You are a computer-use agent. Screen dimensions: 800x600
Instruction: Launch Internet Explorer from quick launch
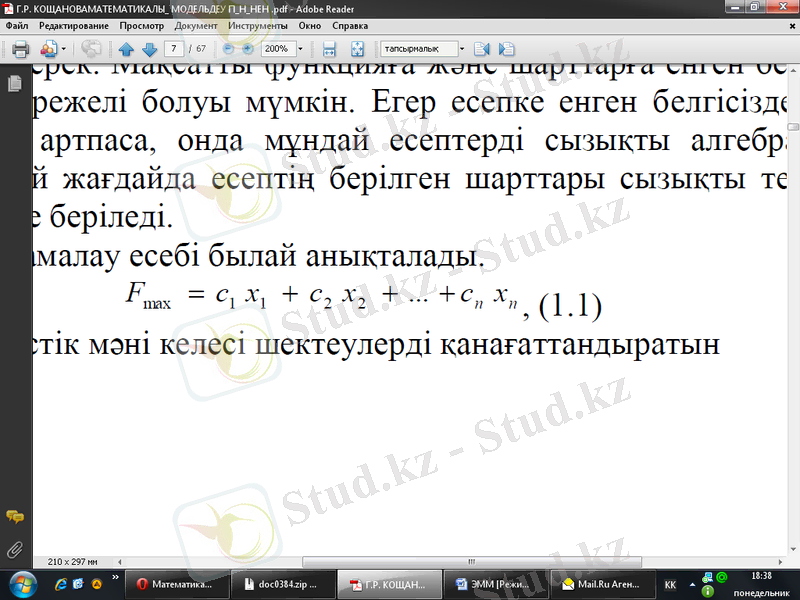60,584
